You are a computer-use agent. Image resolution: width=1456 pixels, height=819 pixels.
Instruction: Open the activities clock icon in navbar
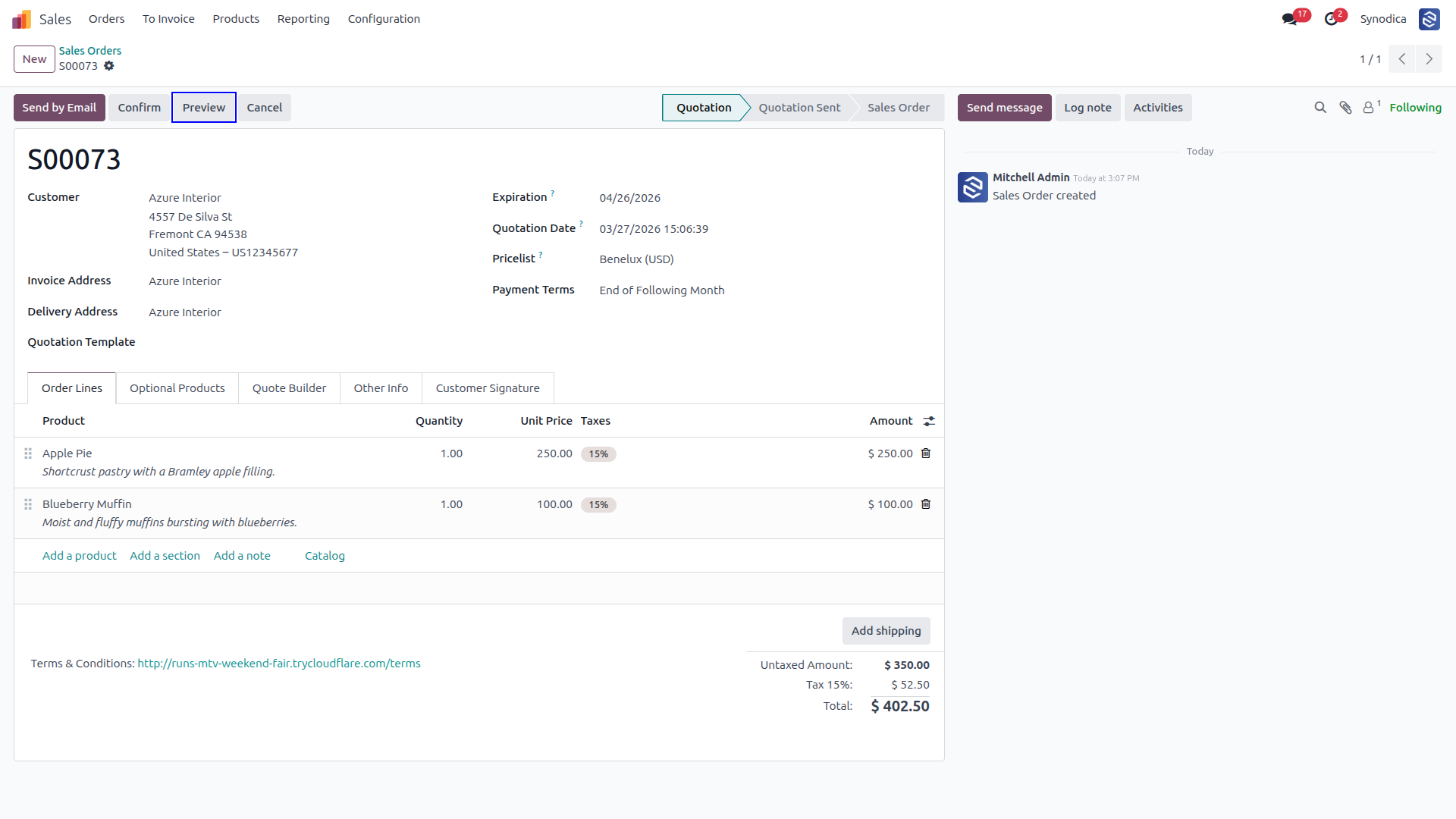1331,19
